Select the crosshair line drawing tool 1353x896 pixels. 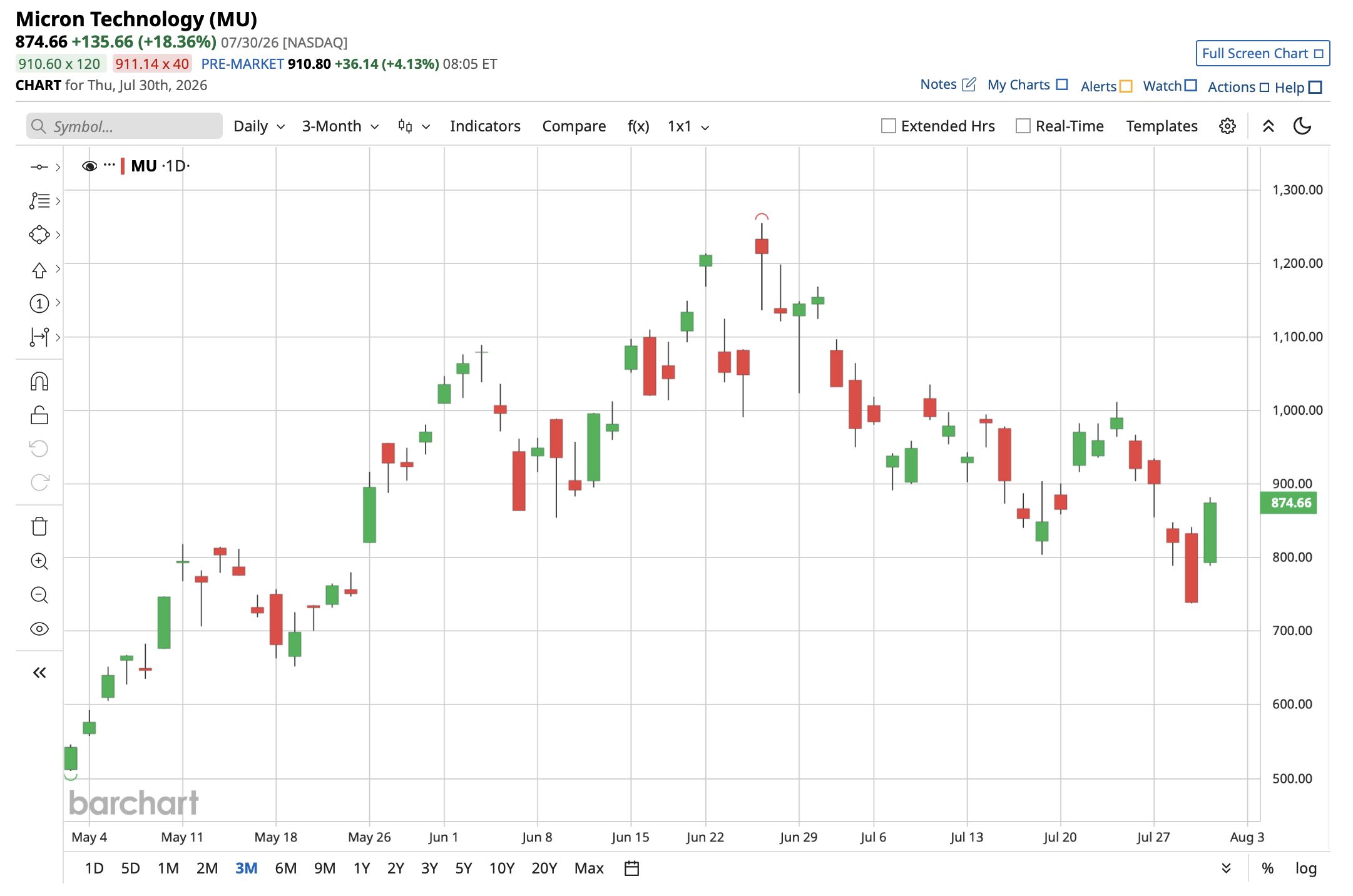pos(39,166)
